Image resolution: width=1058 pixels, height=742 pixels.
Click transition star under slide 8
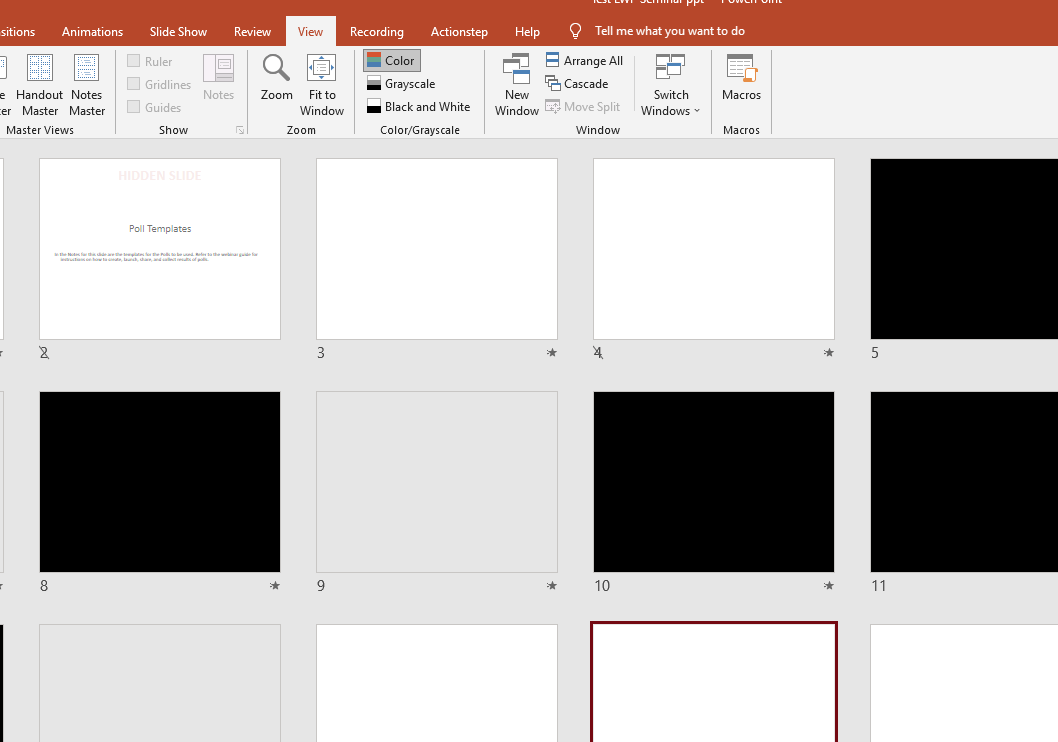275,586
